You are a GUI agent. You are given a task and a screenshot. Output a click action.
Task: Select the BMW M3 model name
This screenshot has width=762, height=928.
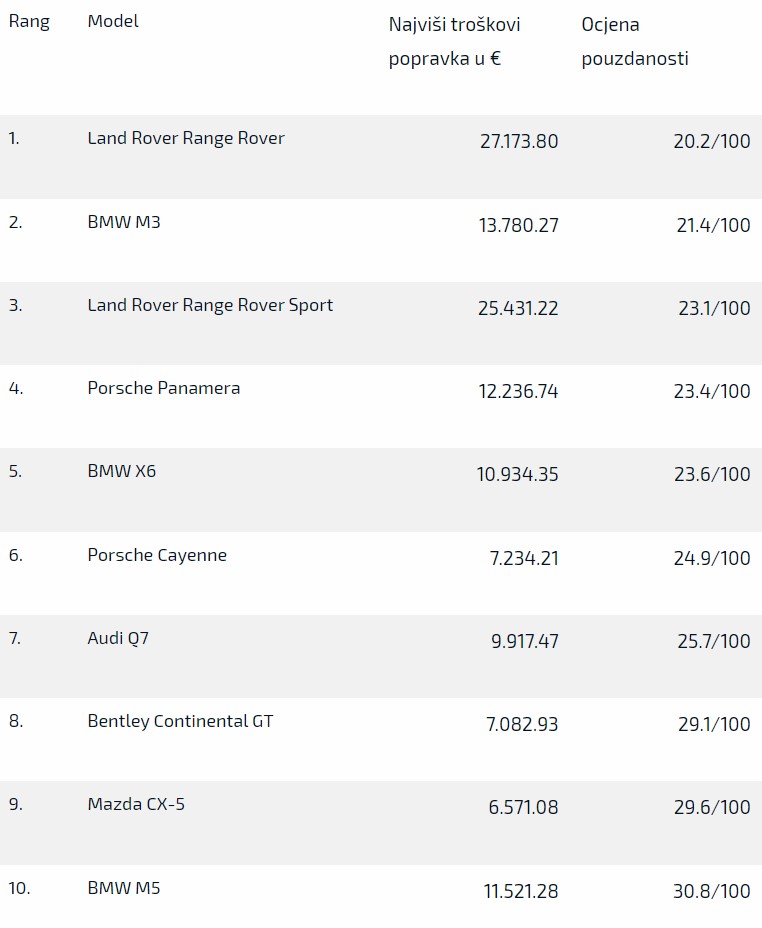[124, 222]
